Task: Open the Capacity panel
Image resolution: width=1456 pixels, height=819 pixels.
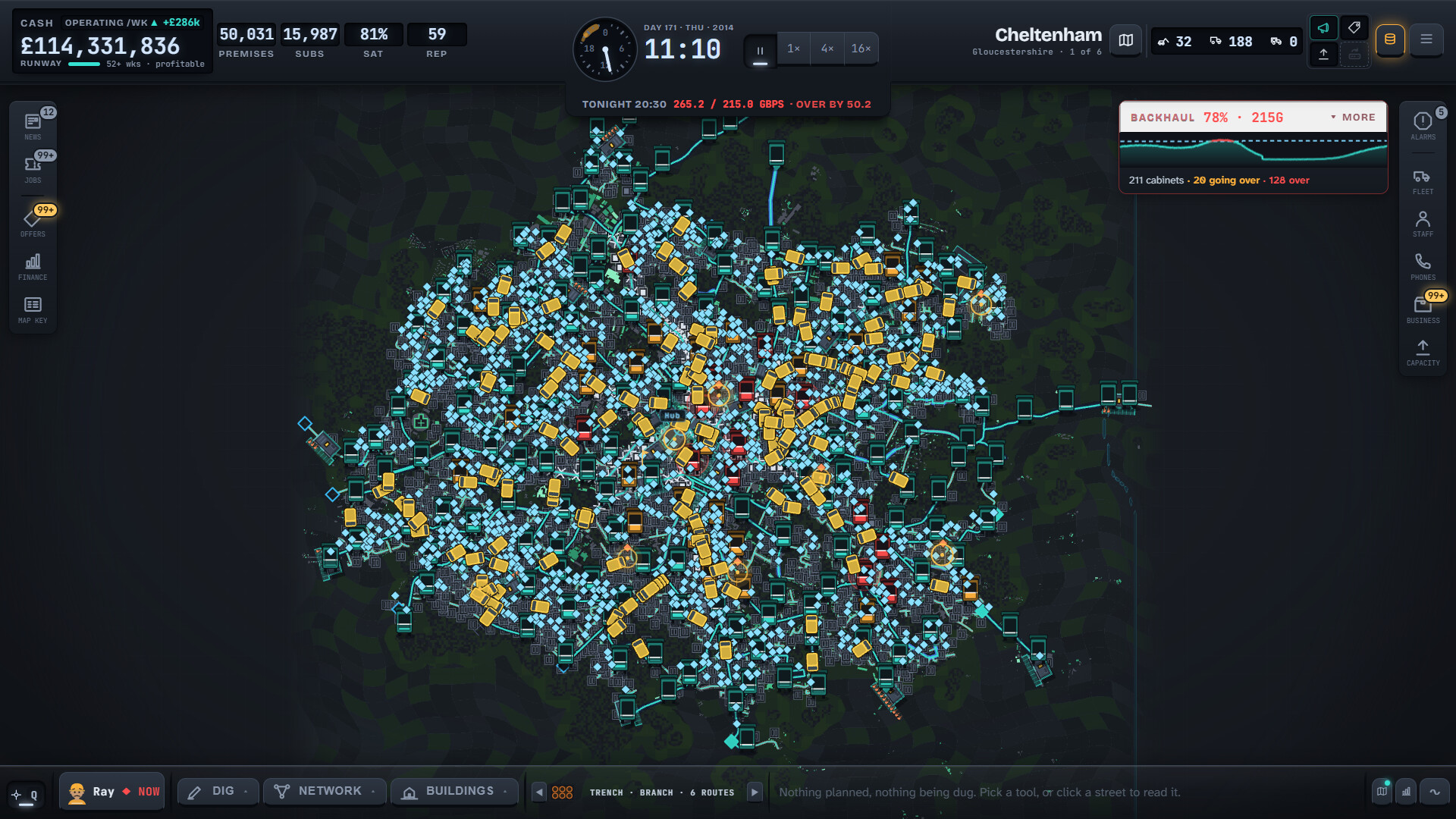Action: (x=1423, y=352)
